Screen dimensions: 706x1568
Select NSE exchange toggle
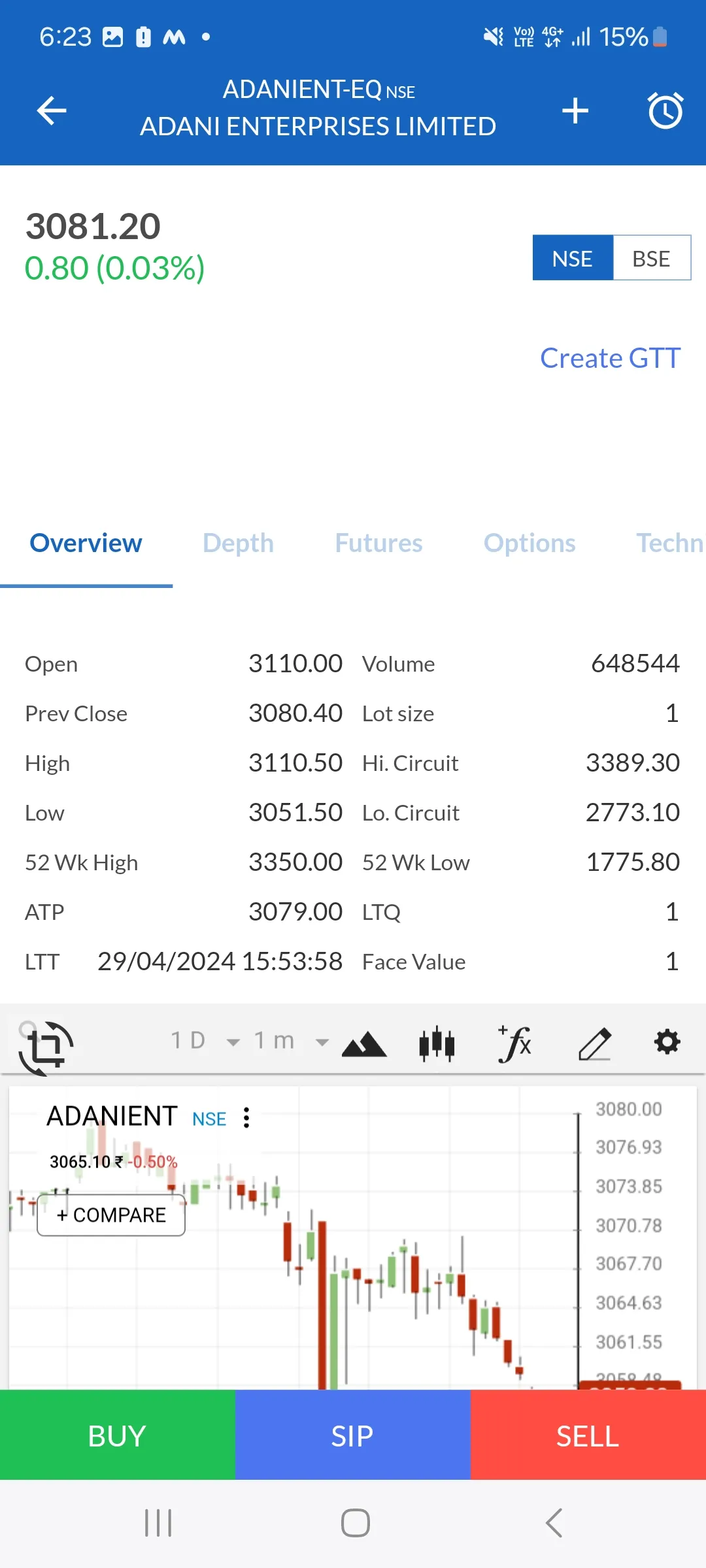tap(573, 258)
